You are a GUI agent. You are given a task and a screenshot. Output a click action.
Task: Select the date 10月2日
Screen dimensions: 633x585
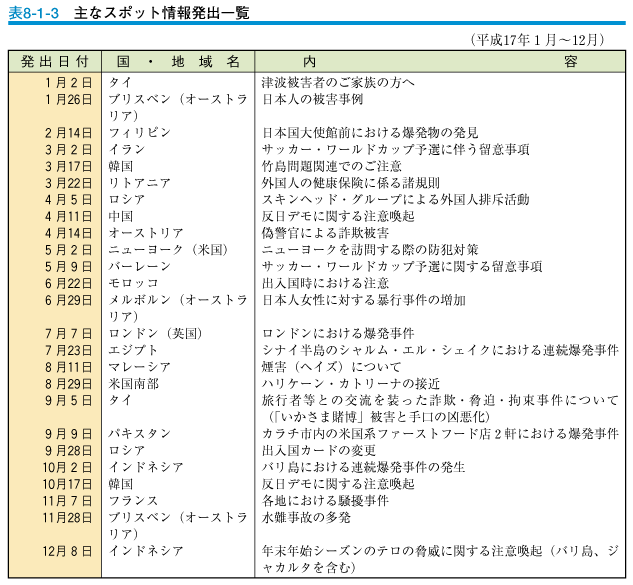point(67,468)
